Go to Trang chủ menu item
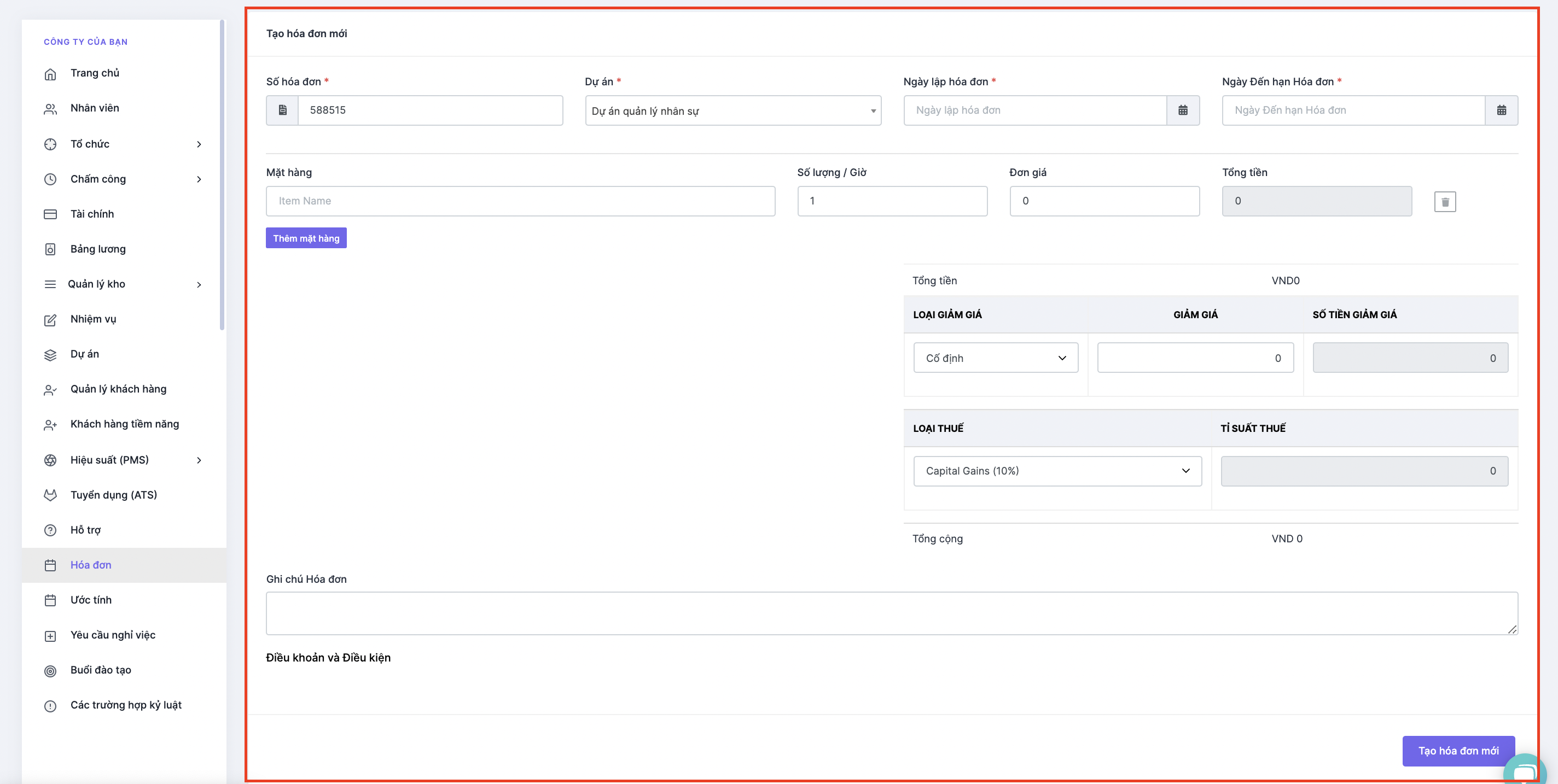This screenshot has width=1558, height=784. coord(124,73)
